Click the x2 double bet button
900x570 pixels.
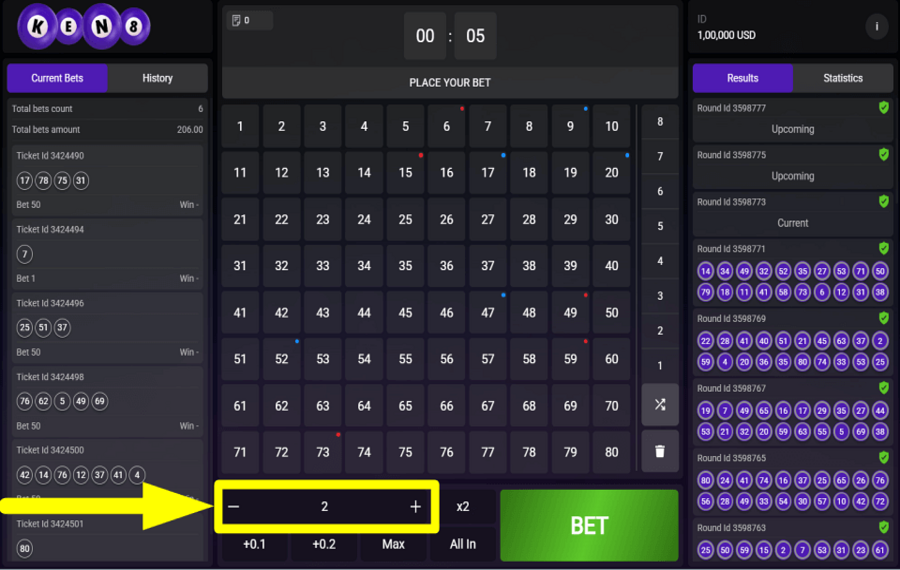coord(463,507)
